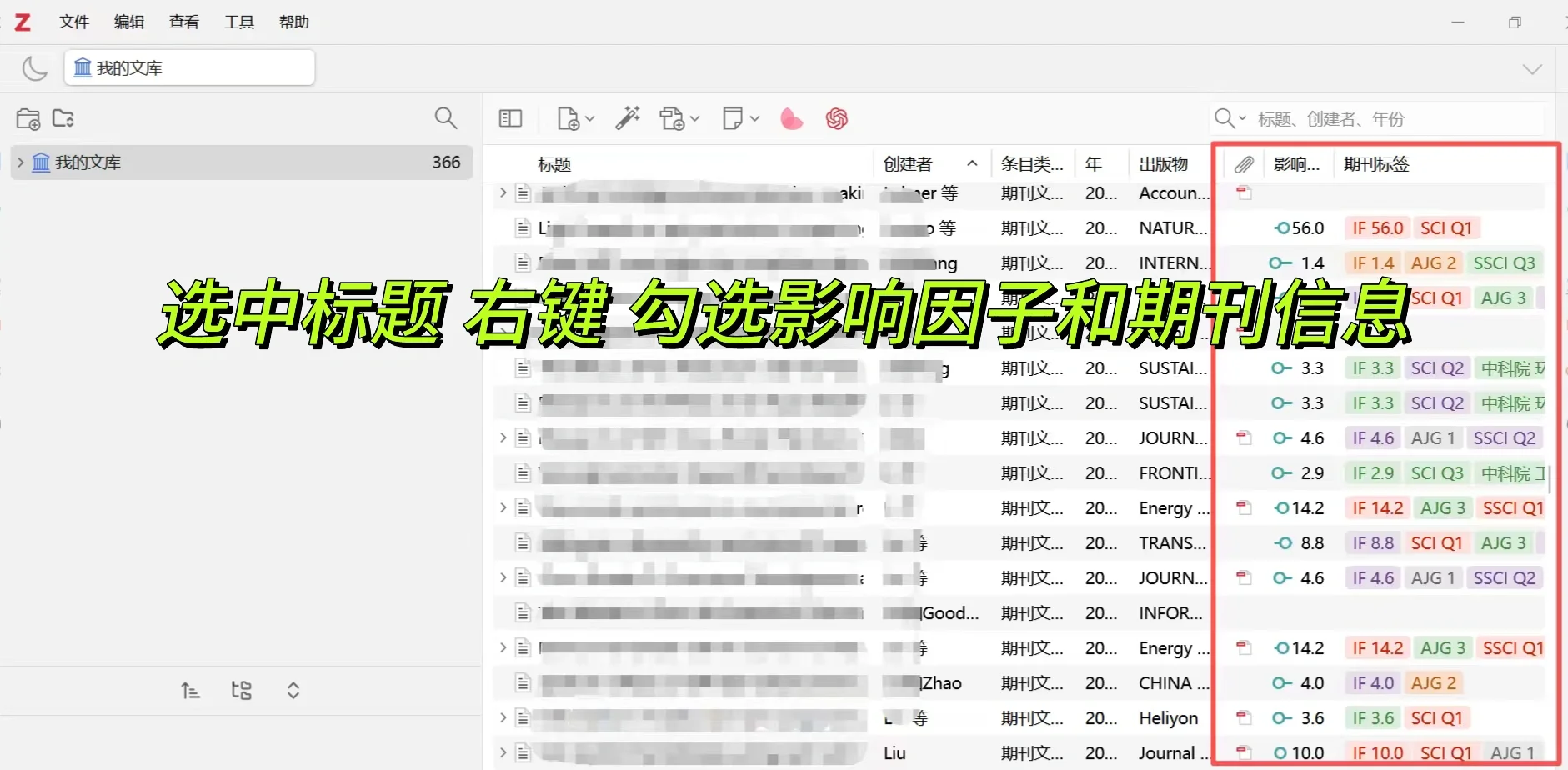
Task: Click the New Collection folder icon
Action: 28,118
